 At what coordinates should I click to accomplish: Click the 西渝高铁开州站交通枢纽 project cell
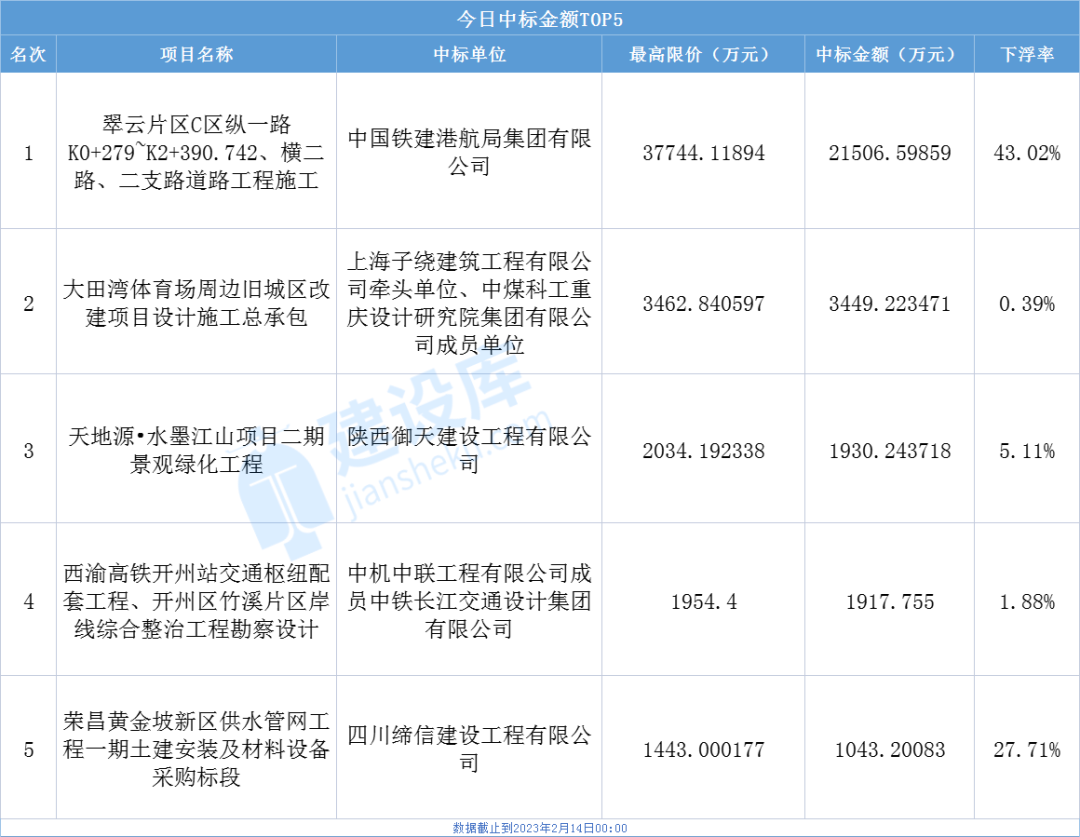point(196,602)
